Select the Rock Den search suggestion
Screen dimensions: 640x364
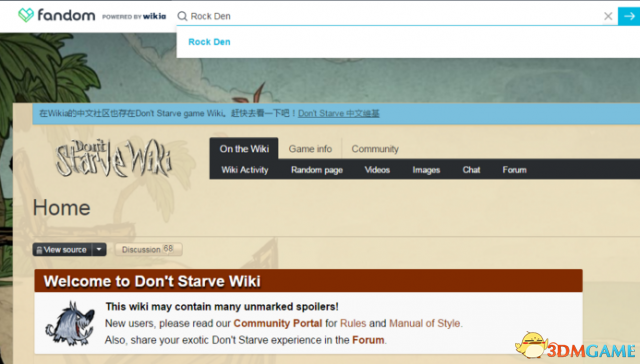coord(209,42)
